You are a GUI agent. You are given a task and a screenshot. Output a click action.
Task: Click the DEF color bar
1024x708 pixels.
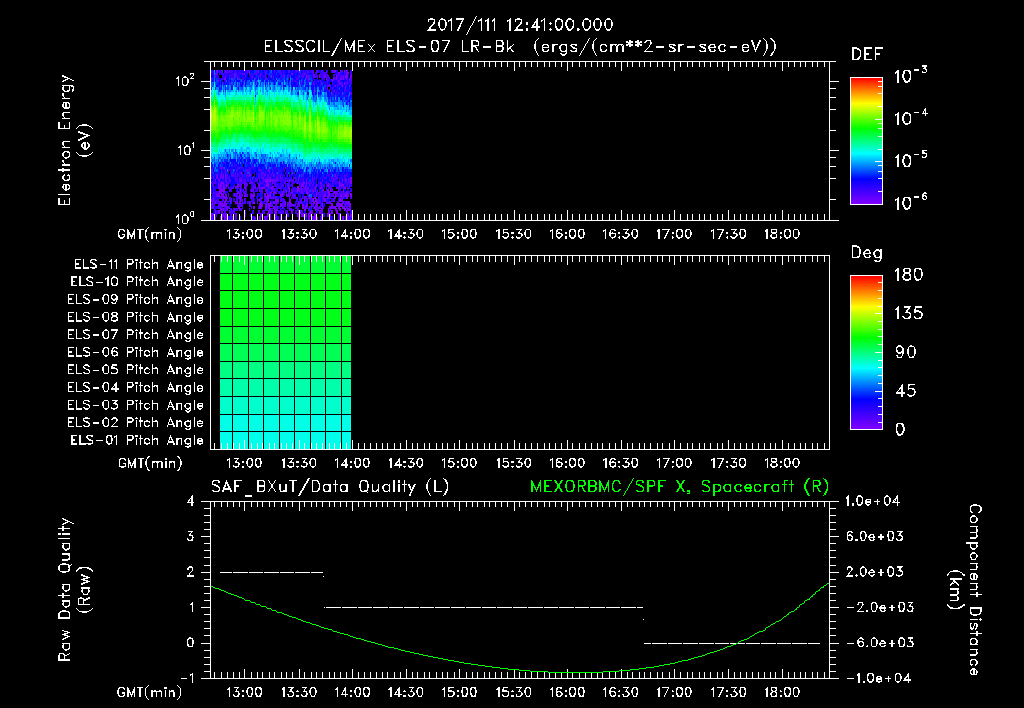866,140
